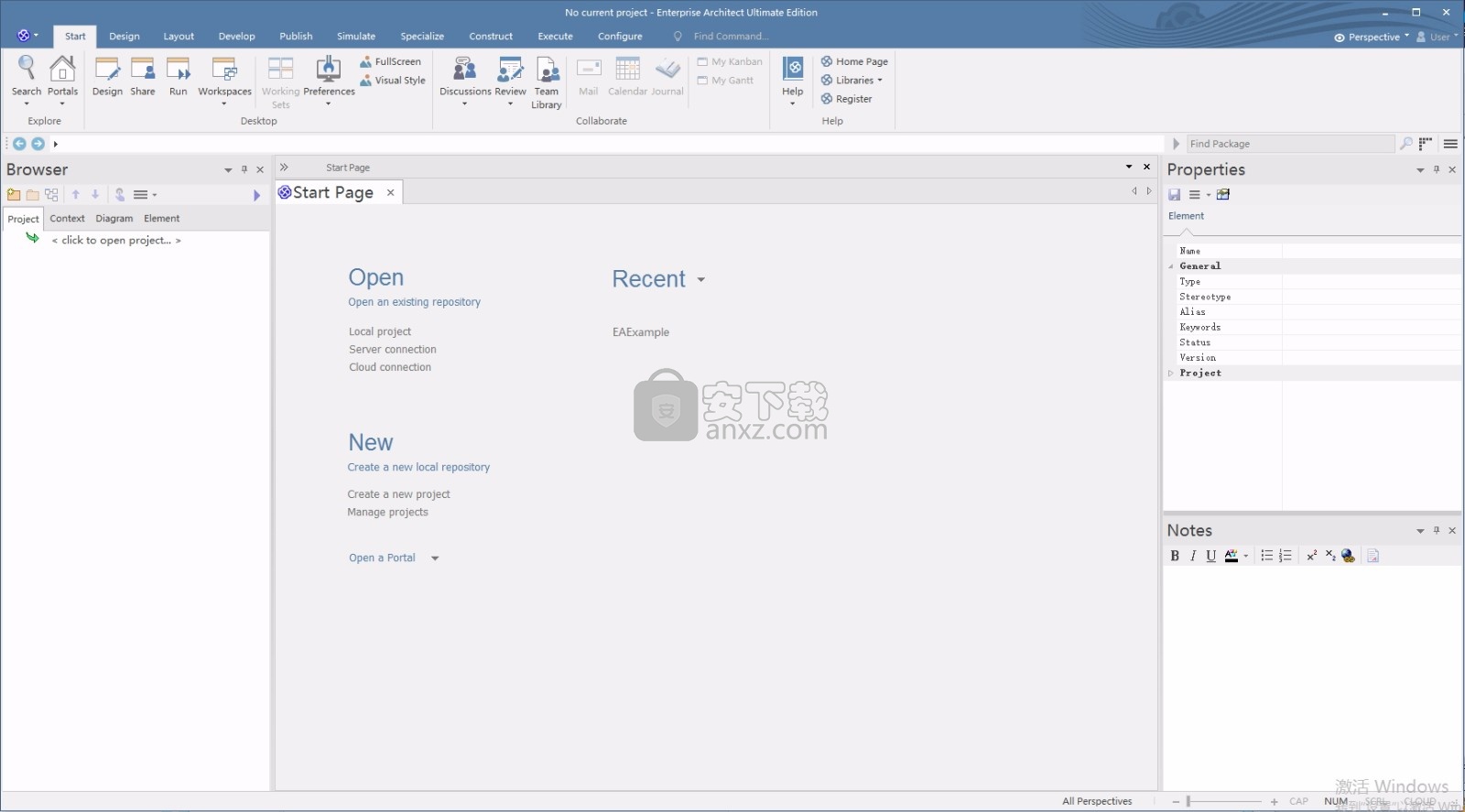
Task: Click the New Package folder icon in Browser
Action: click(x=14, y=195)
